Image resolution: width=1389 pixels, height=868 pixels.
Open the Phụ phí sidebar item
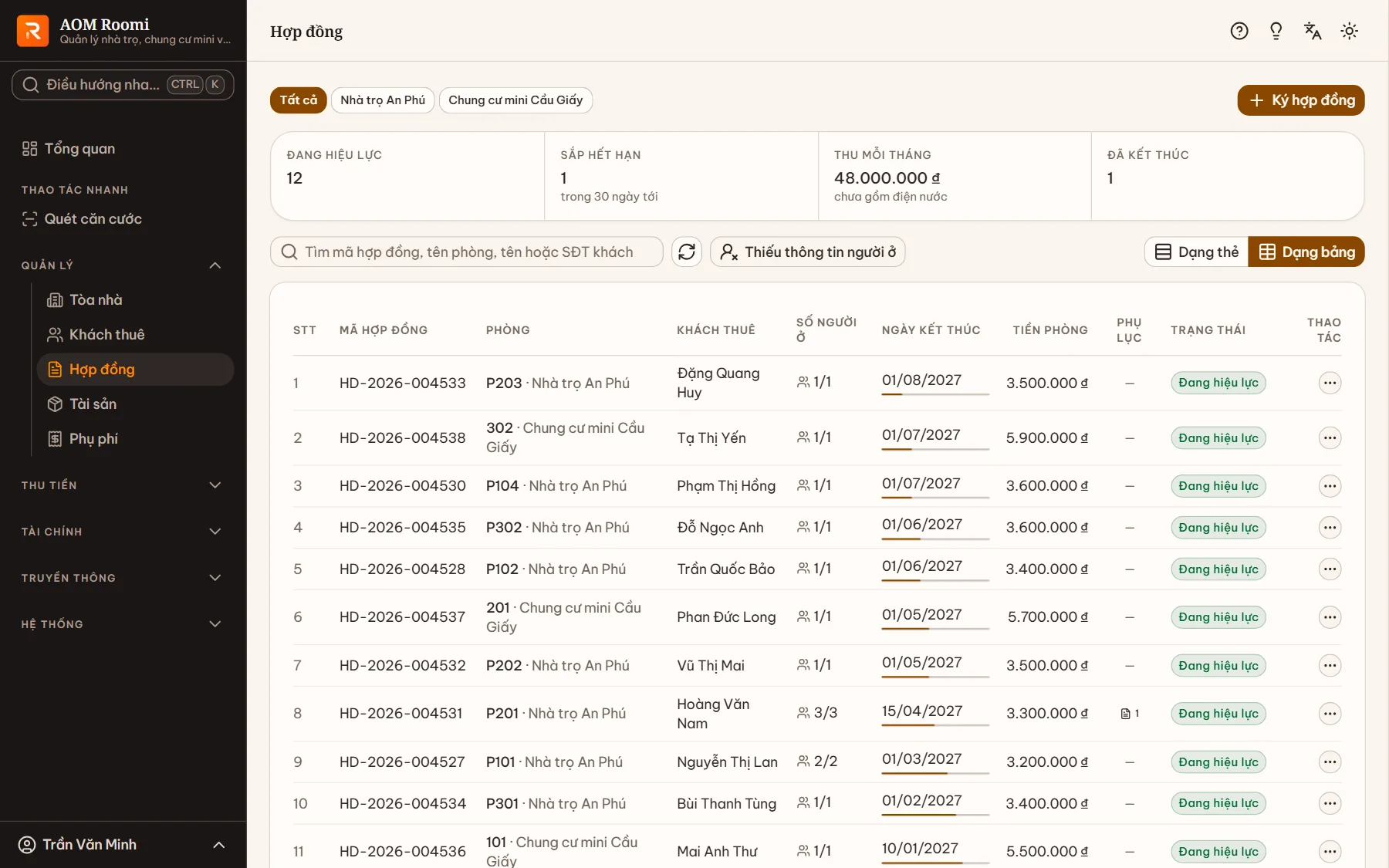pyautogui.click(x=135, y=439)
